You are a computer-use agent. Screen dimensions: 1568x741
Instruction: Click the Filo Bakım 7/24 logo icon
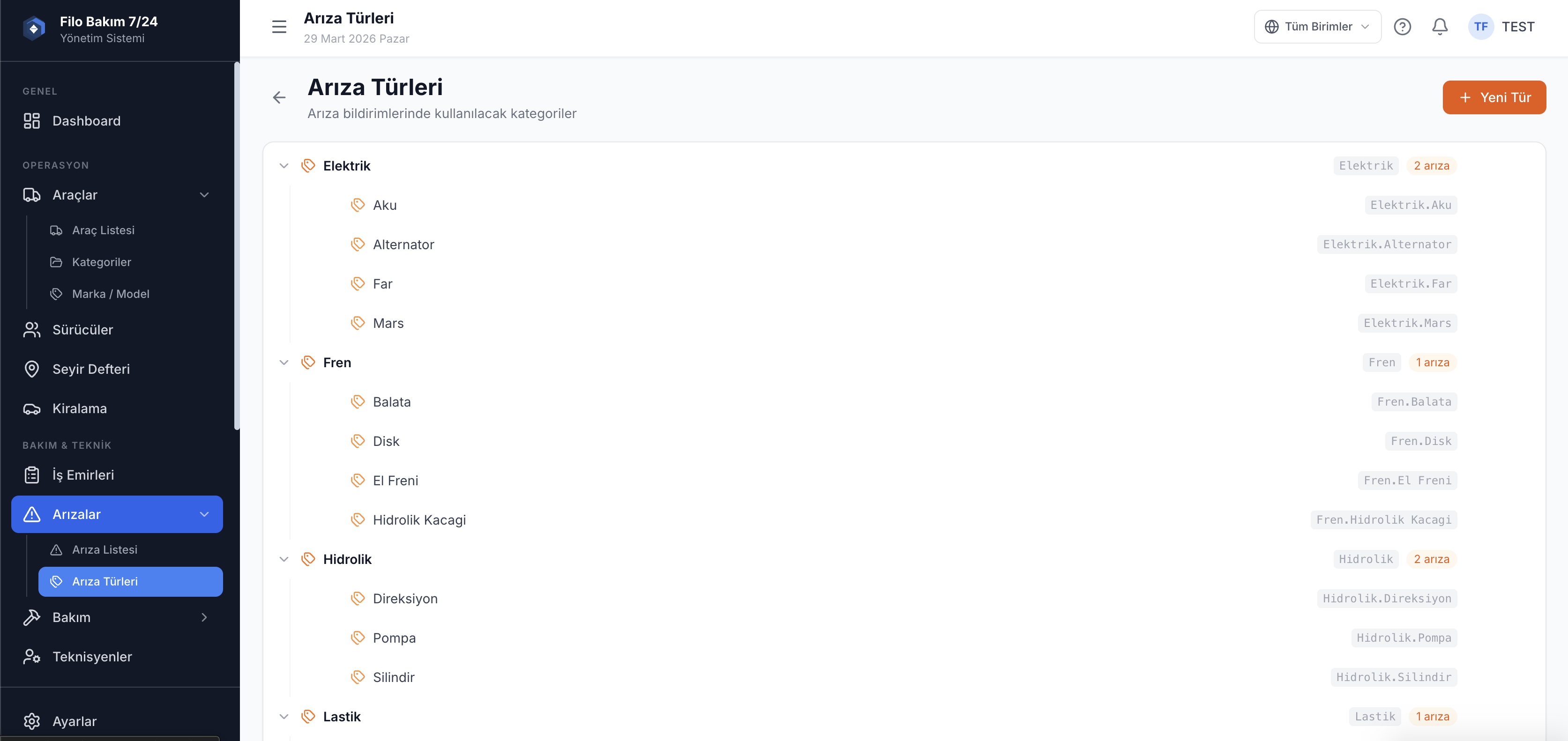pyautogui.click(x=34, y=29)
